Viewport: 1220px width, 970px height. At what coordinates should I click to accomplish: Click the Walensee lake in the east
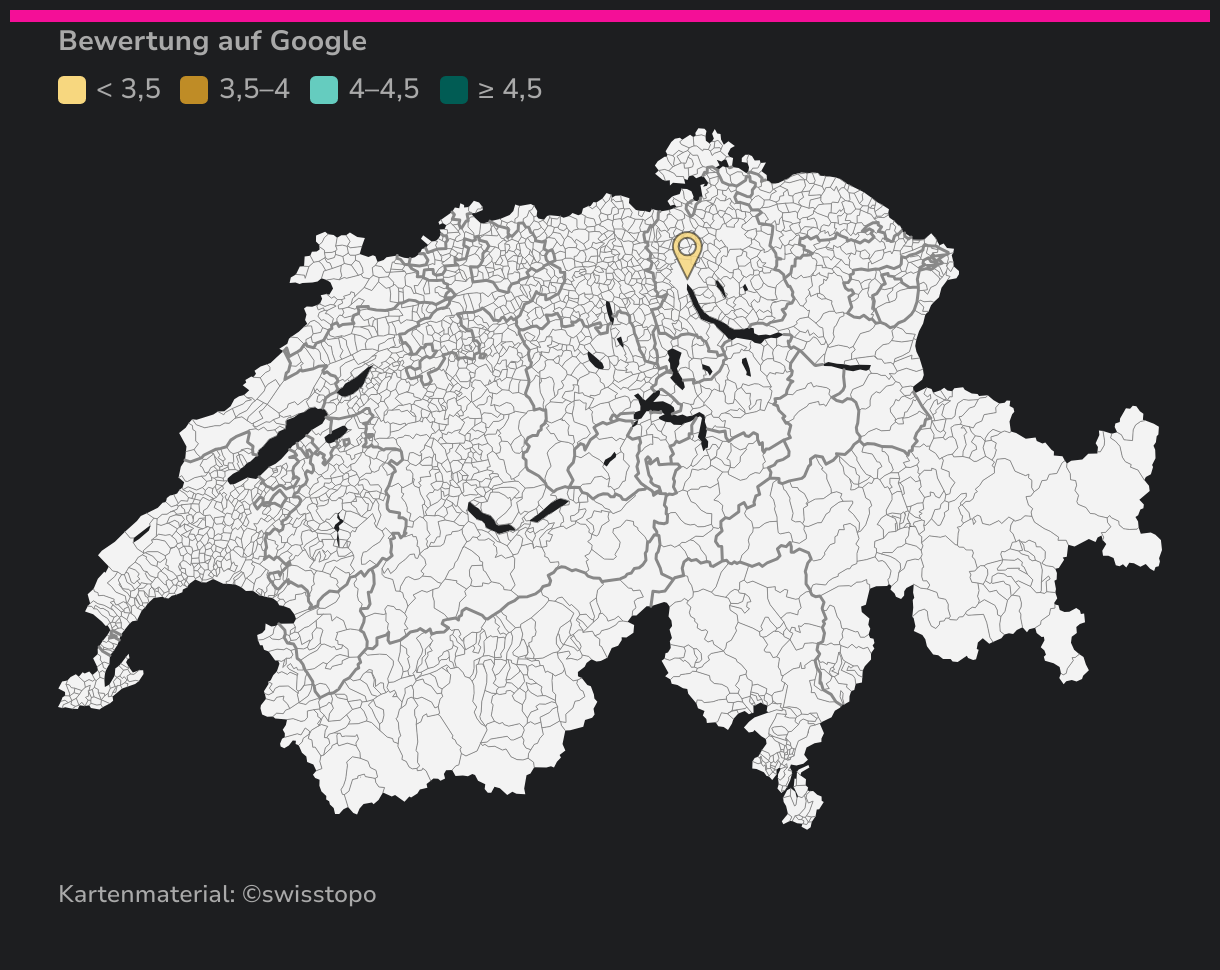click(847, 367)
